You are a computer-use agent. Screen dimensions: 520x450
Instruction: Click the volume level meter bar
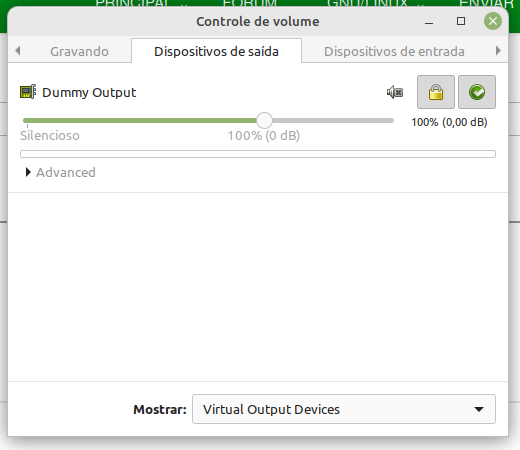[x=258, y=154]
